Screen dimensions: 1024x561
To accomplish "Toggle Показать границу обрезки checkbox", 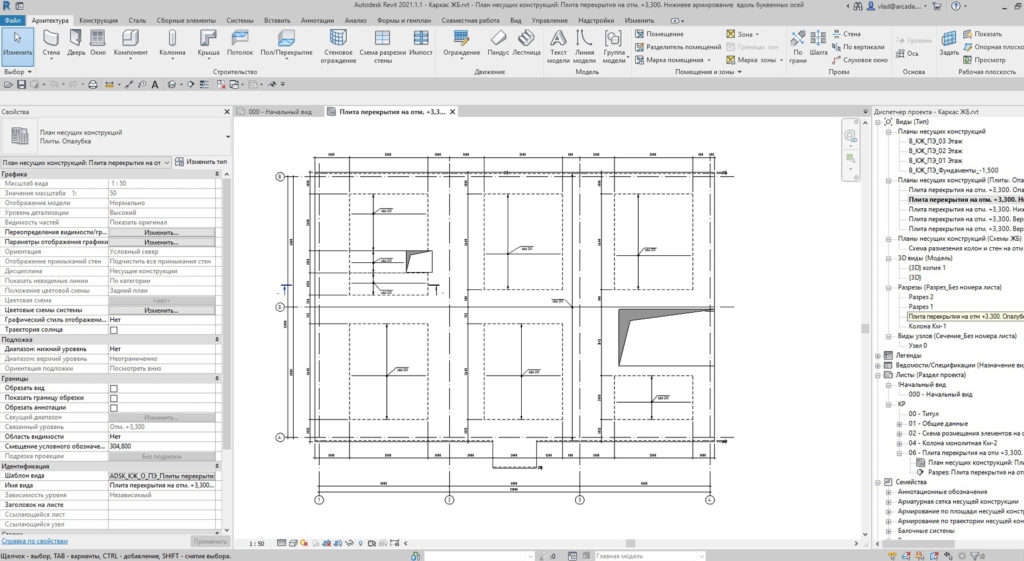I will pos(113,398).
